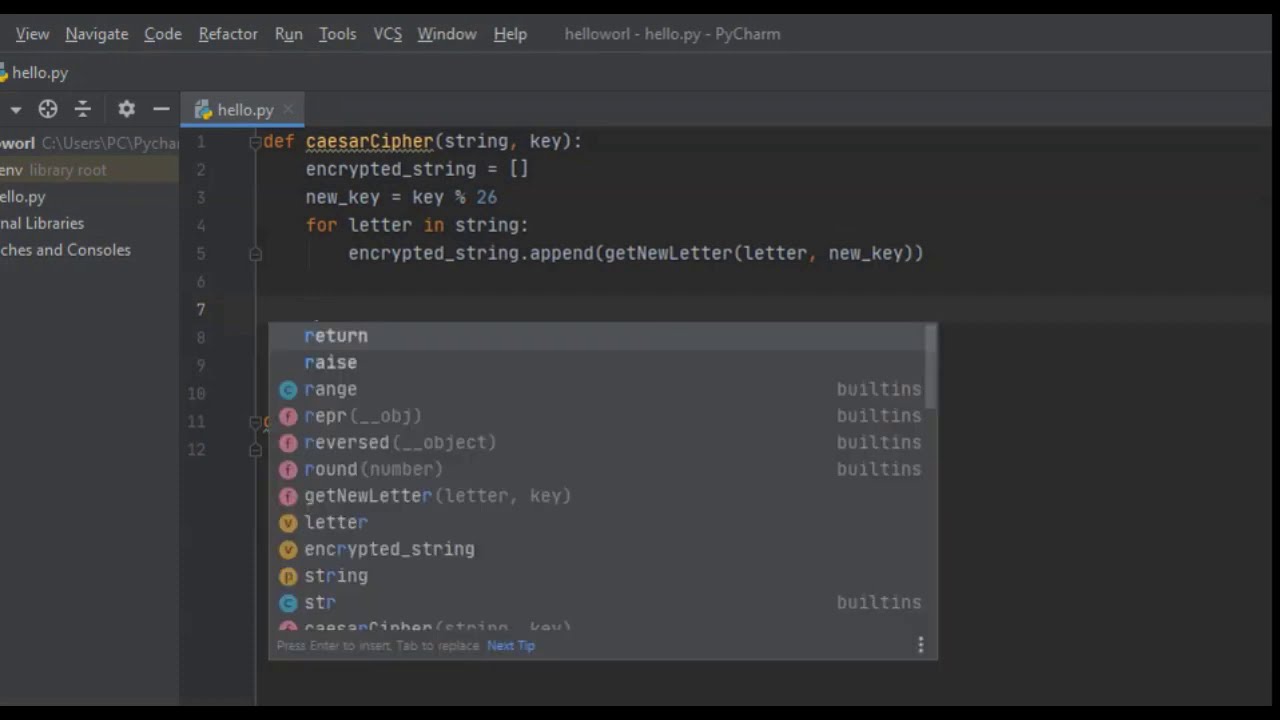The image size is (1280, 720).
Task: Choose the range builtins suggestion
Action: point(596,389)
